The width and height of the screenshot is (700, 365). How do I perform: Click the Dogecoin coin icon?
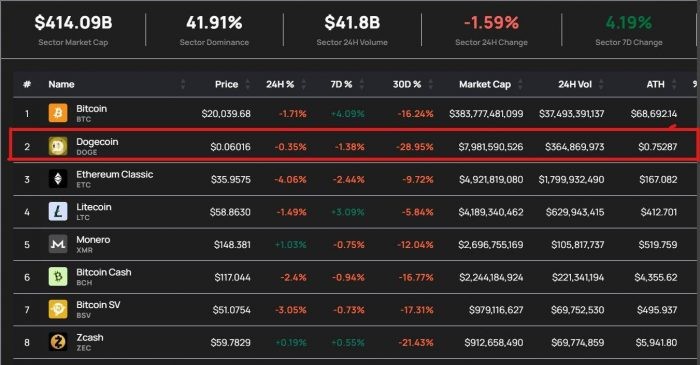pos(58,146)
